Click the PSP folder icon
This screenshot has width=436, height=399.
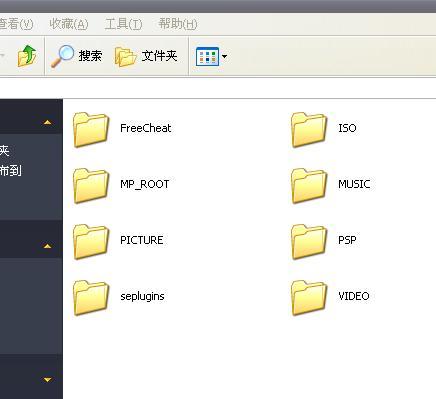pos(309,242)
